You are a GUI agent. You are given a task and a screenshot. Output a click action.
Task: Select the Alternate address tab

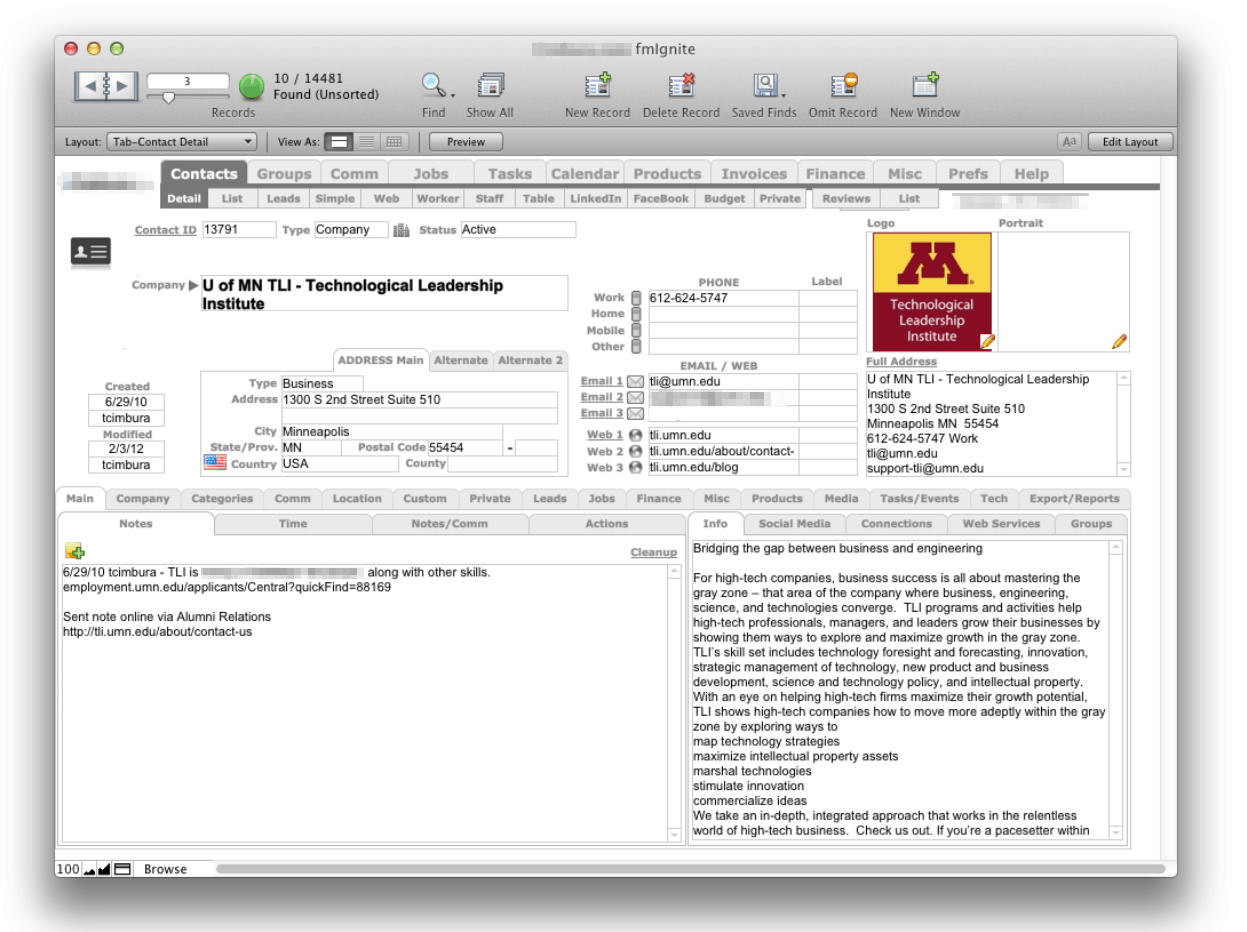point(461,360)
